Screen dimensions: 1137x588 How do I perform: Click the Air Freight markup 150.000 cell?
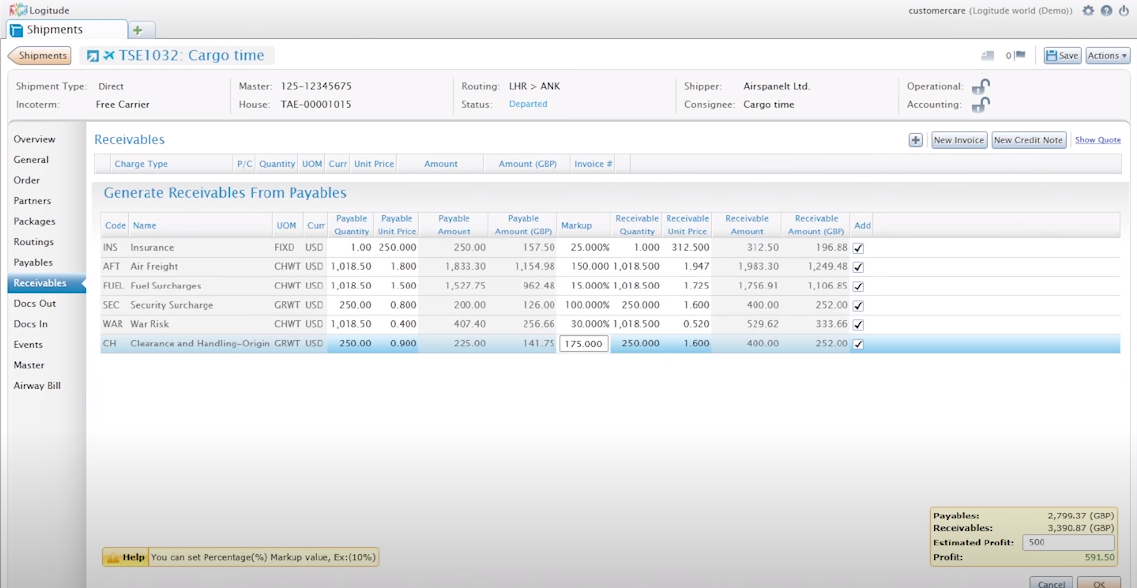point(583,267)
